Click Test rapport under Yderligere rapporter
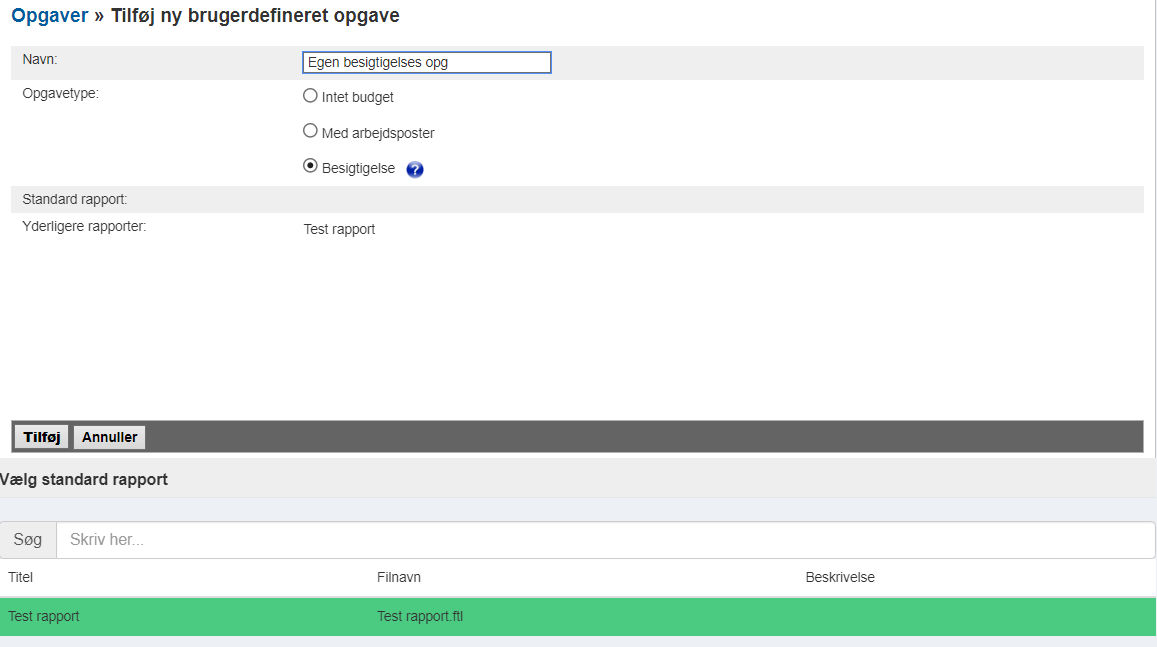 [x=339, y=229]
